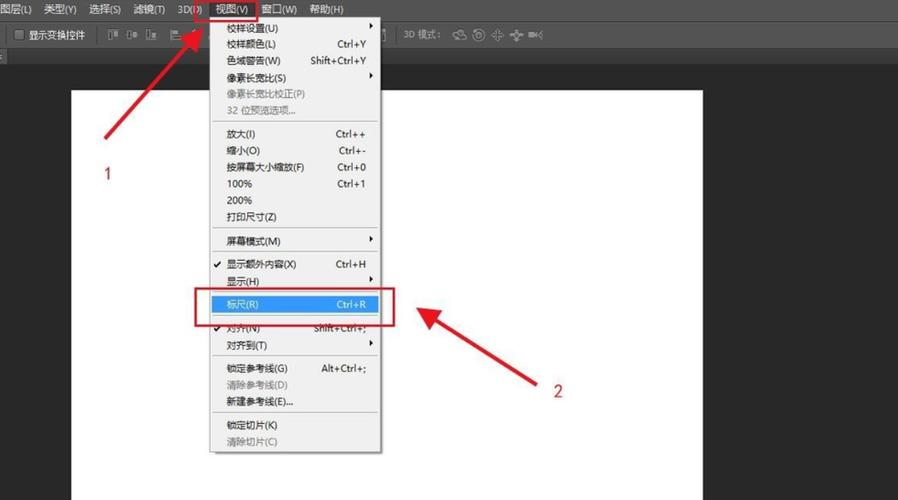Screen dimensions: 898x500
Task: Expand the 像素长宽比(S) submenu
Action: pyautogui.click(x=295, y=77)
